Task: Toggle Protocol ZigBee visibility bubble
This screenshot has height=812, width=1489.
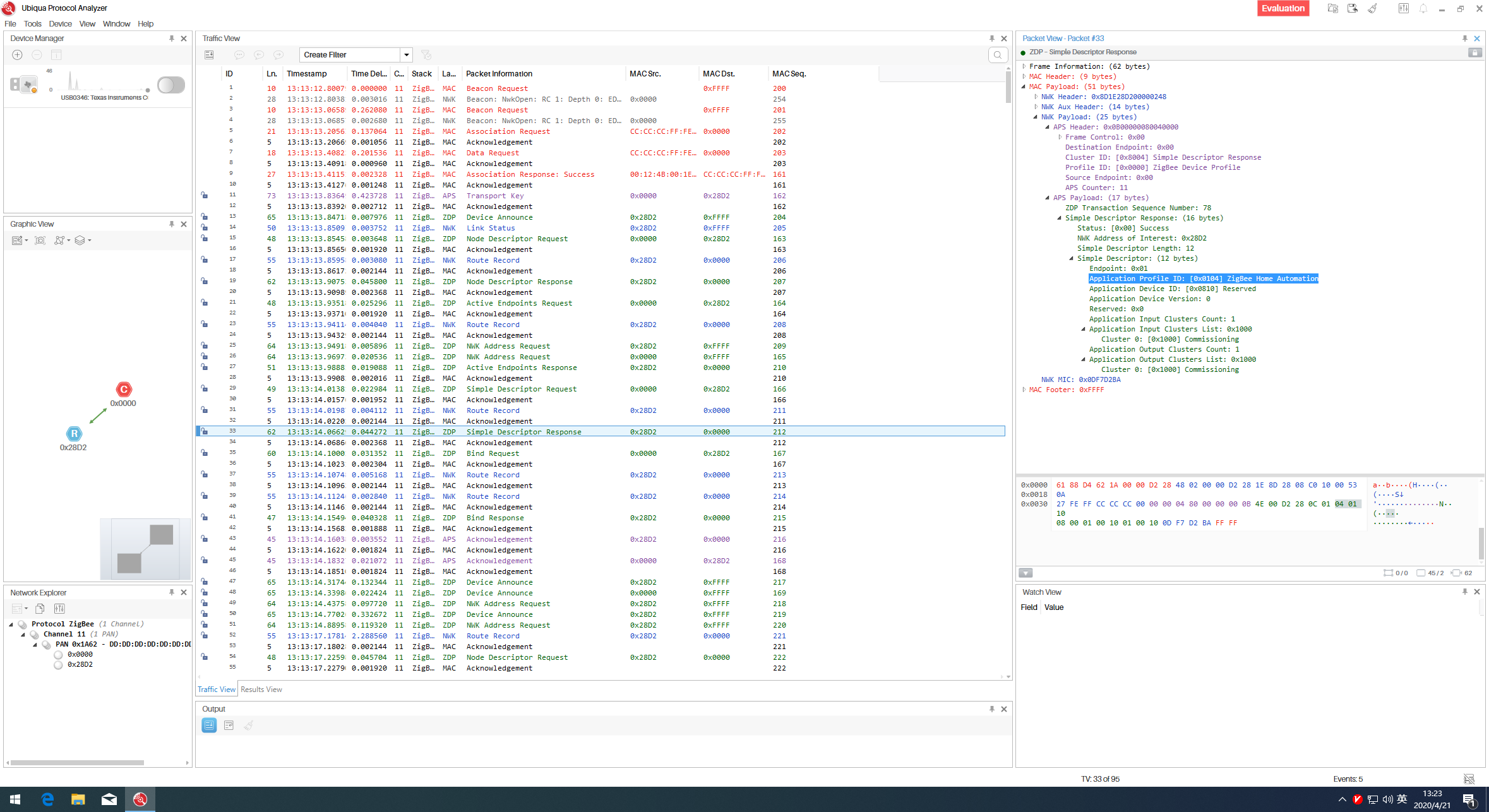Action: pos(22,624)
